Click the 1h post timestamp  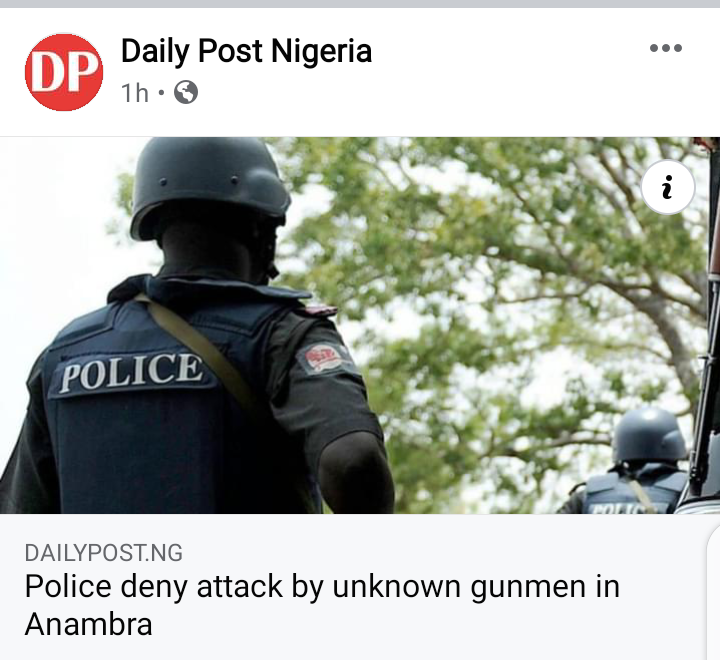tap(135, 93)
